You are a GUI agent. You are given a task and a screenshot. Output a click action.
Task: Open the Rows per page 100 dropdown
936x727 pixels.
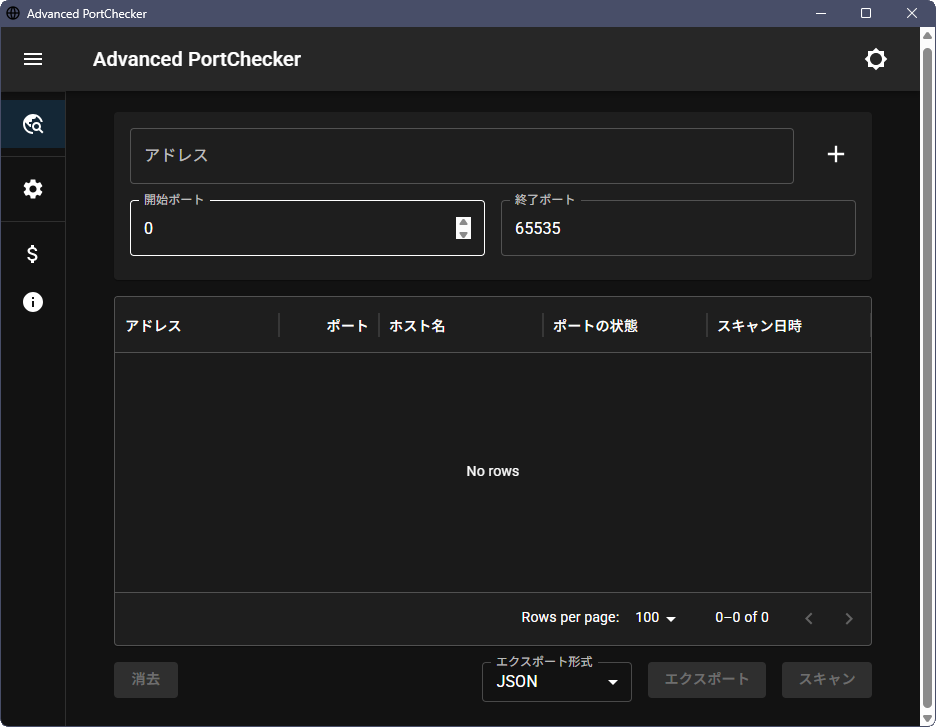[x=655, y=617]
